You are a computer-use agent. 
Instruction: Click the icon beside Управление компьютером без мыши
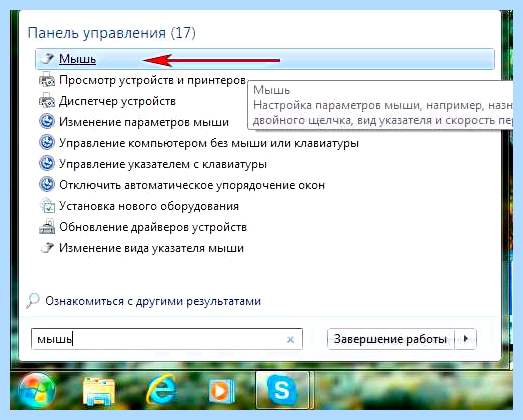pos(47,143)
